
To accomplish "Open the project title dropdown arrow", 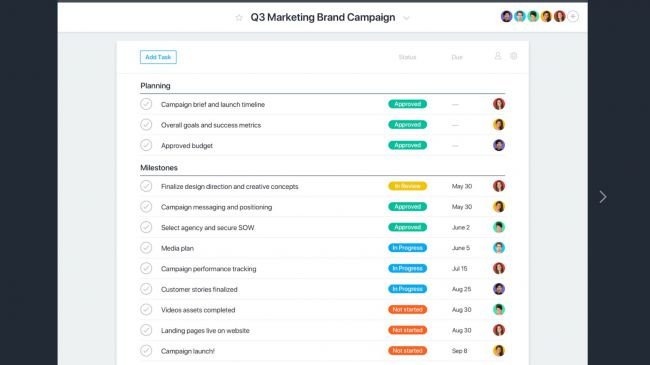I will tap(406, 18).
